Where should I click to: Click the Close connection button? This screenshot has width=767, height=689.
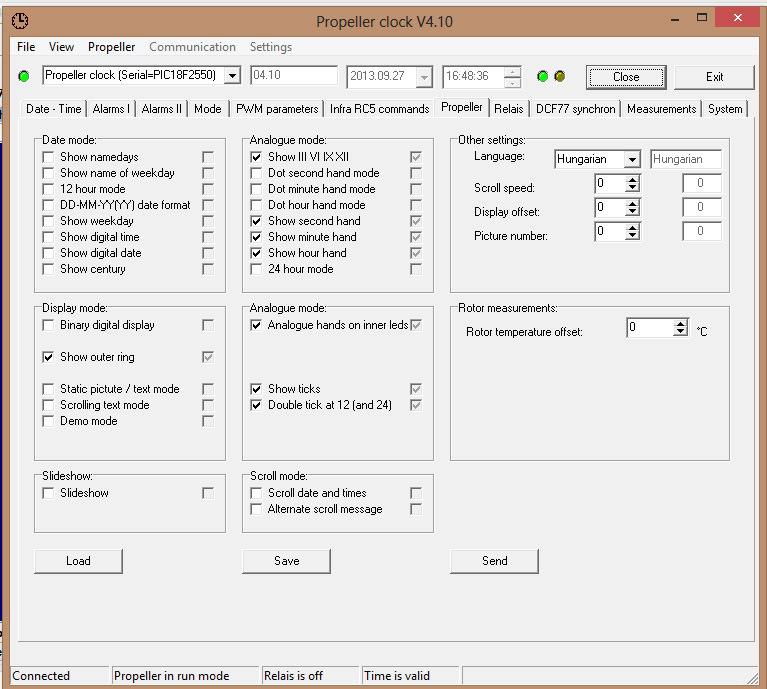626,77
